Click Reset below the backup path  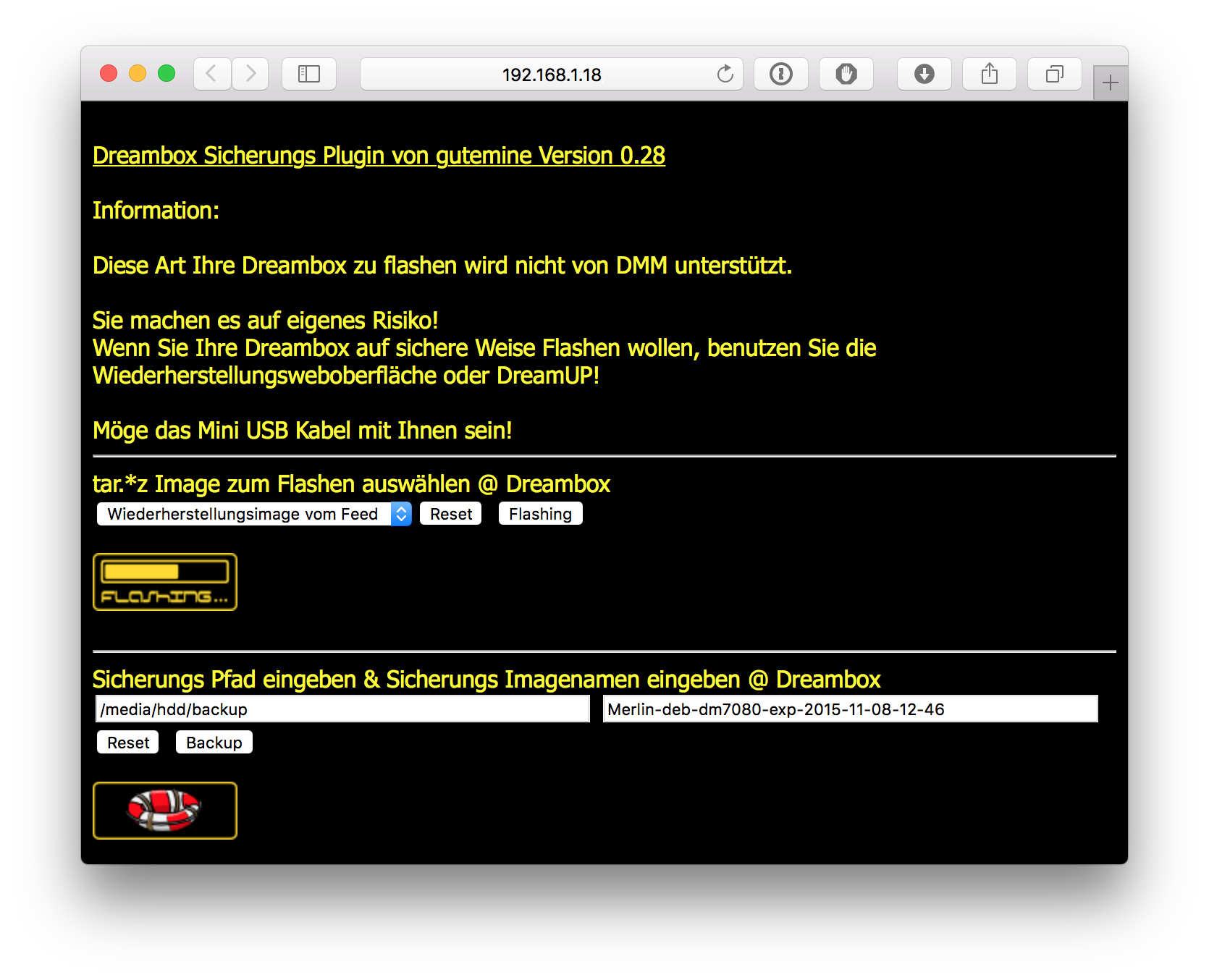click(x=128, y=743)
